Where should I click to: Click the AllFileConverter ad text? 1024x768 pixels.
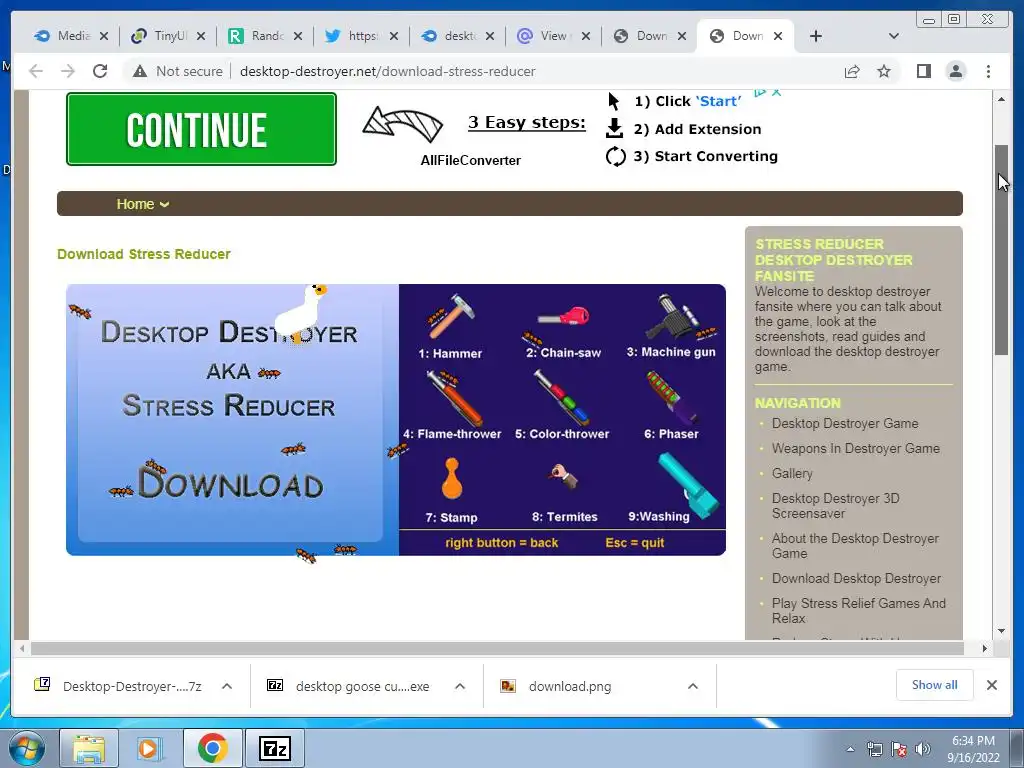471,160
